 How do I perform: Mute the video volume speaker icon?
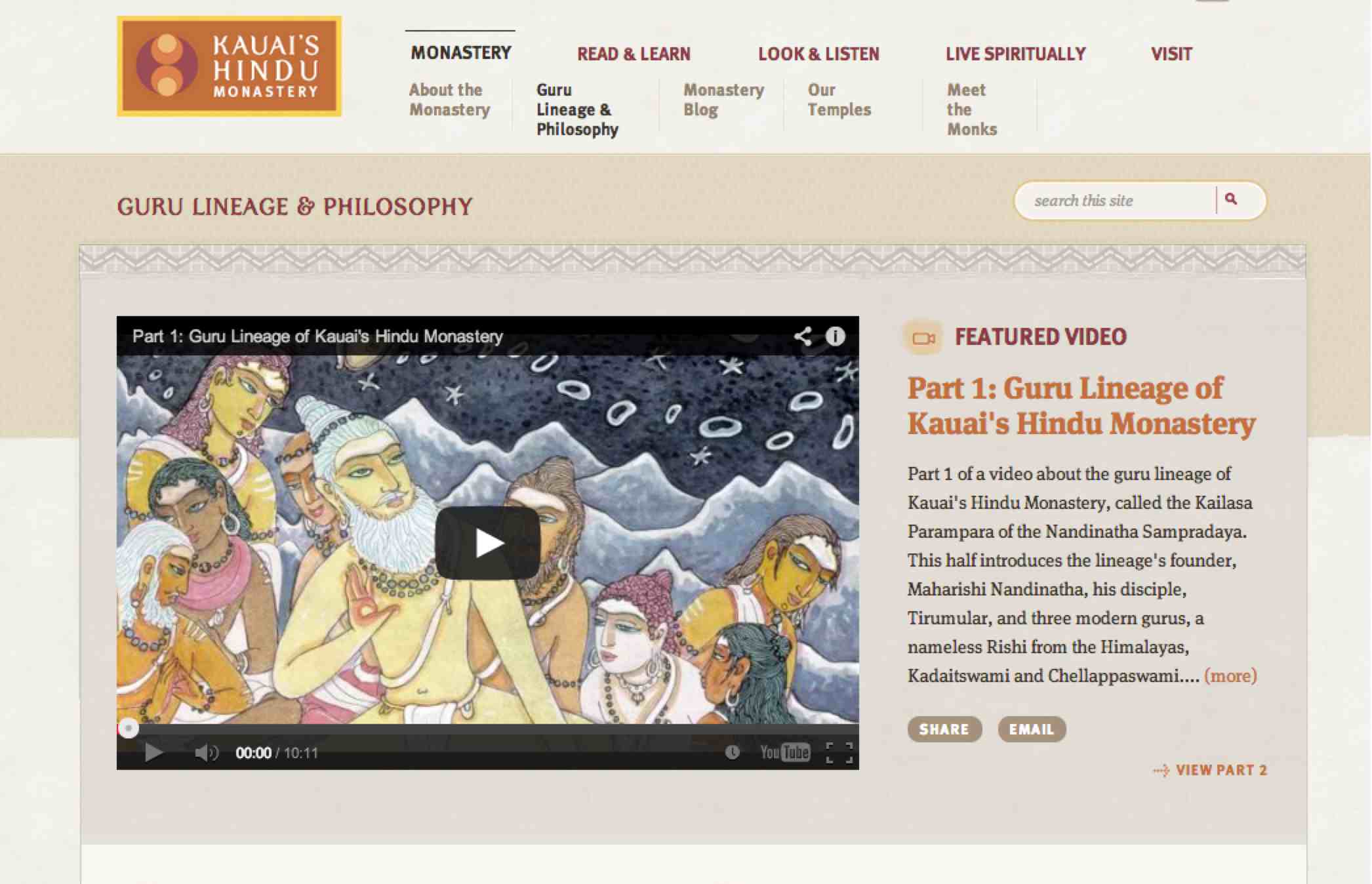pos(206,753)
